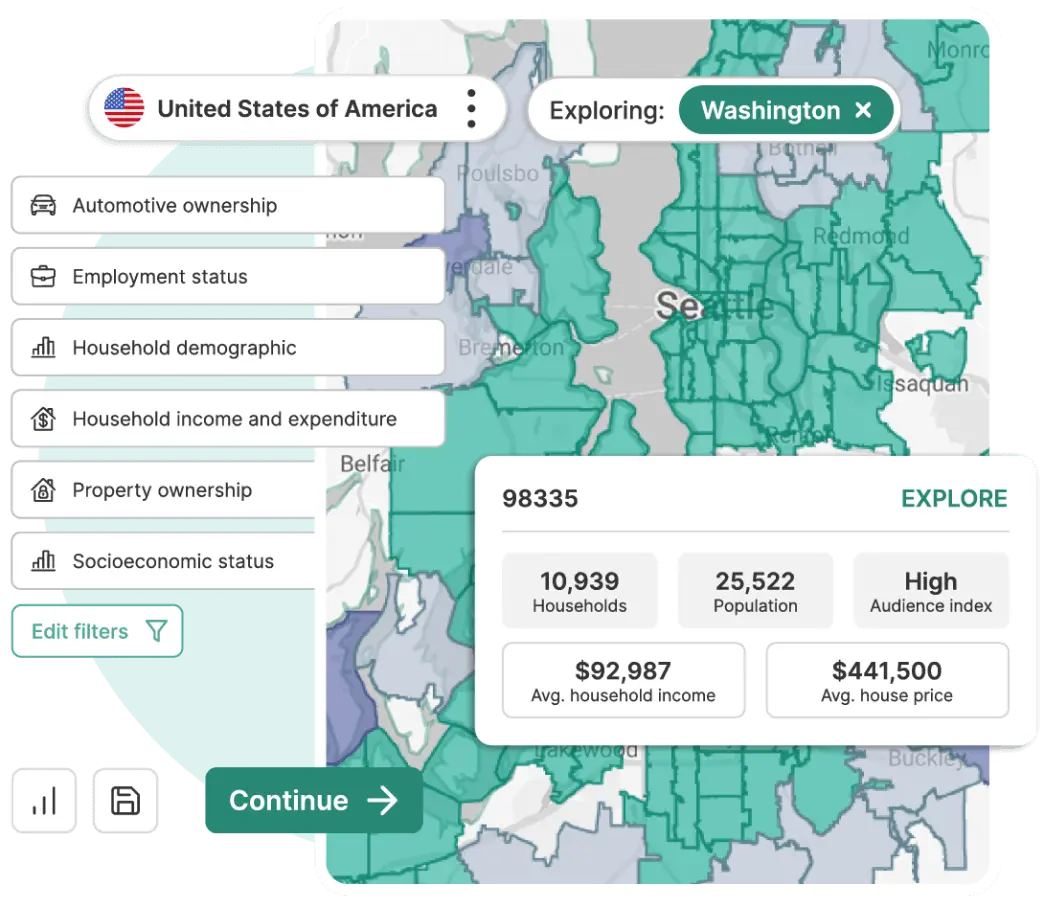Click the locked house icon beside Property ownership
This screenshot has width=1044, height=908.
click(x=43, y=490)
